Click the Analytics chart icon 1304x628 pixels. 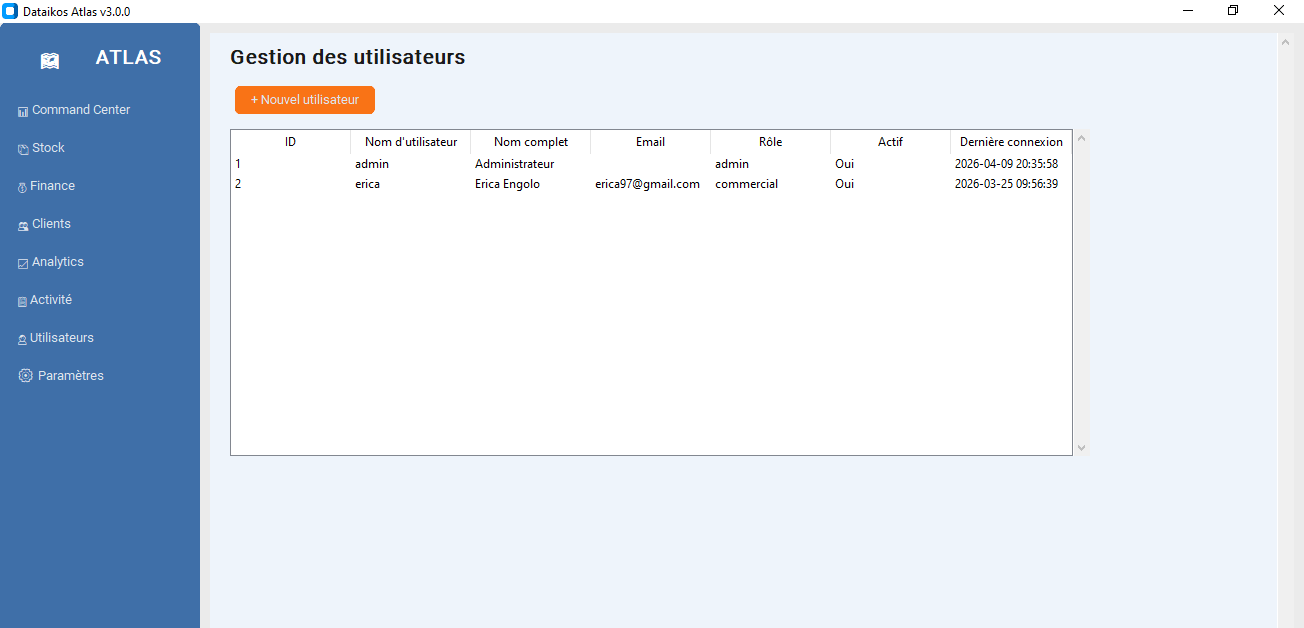(x=23, y=263)
